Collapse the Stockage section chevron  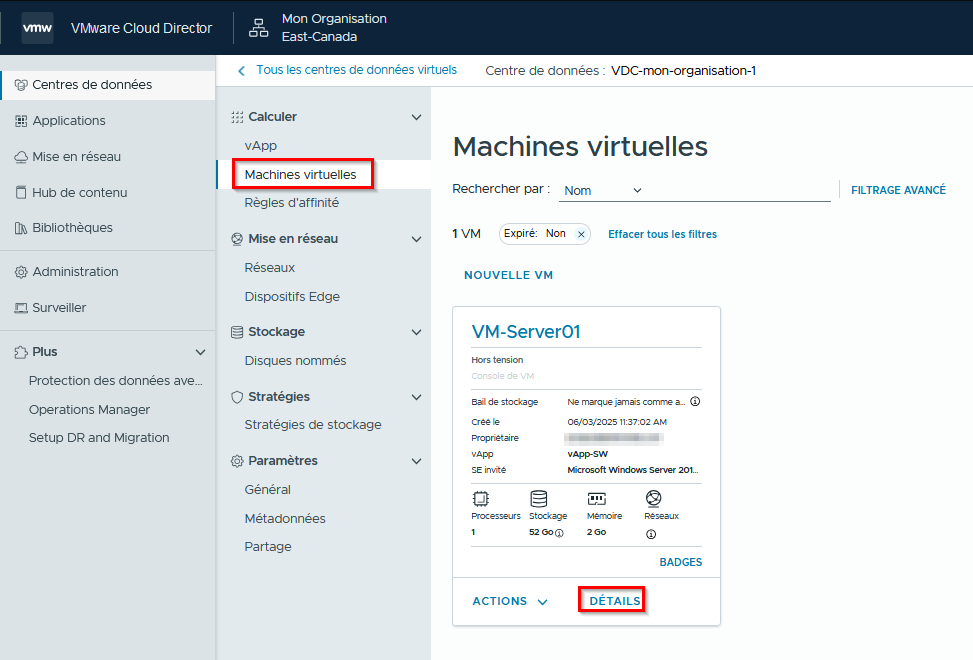pos(416,332)
